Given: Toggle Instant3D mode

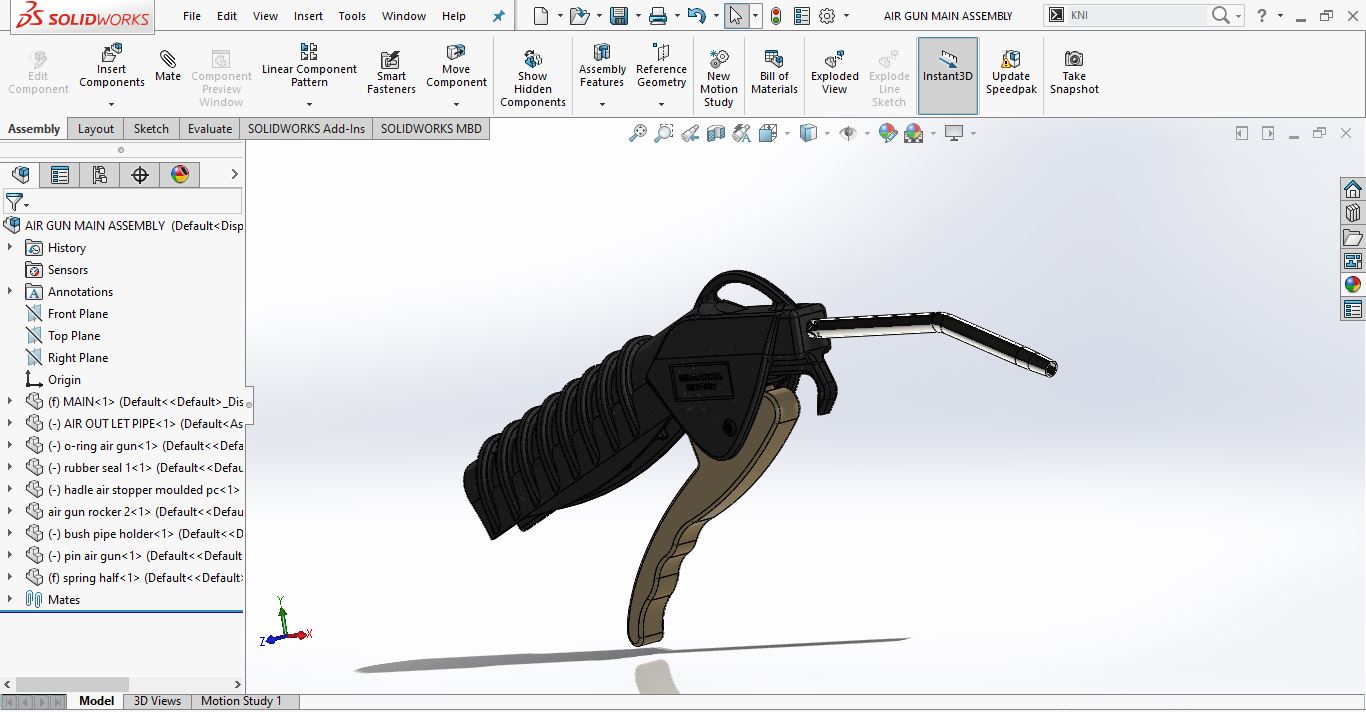Looking at the screenshot, I should pyautogui.click(x=948, y=75).
